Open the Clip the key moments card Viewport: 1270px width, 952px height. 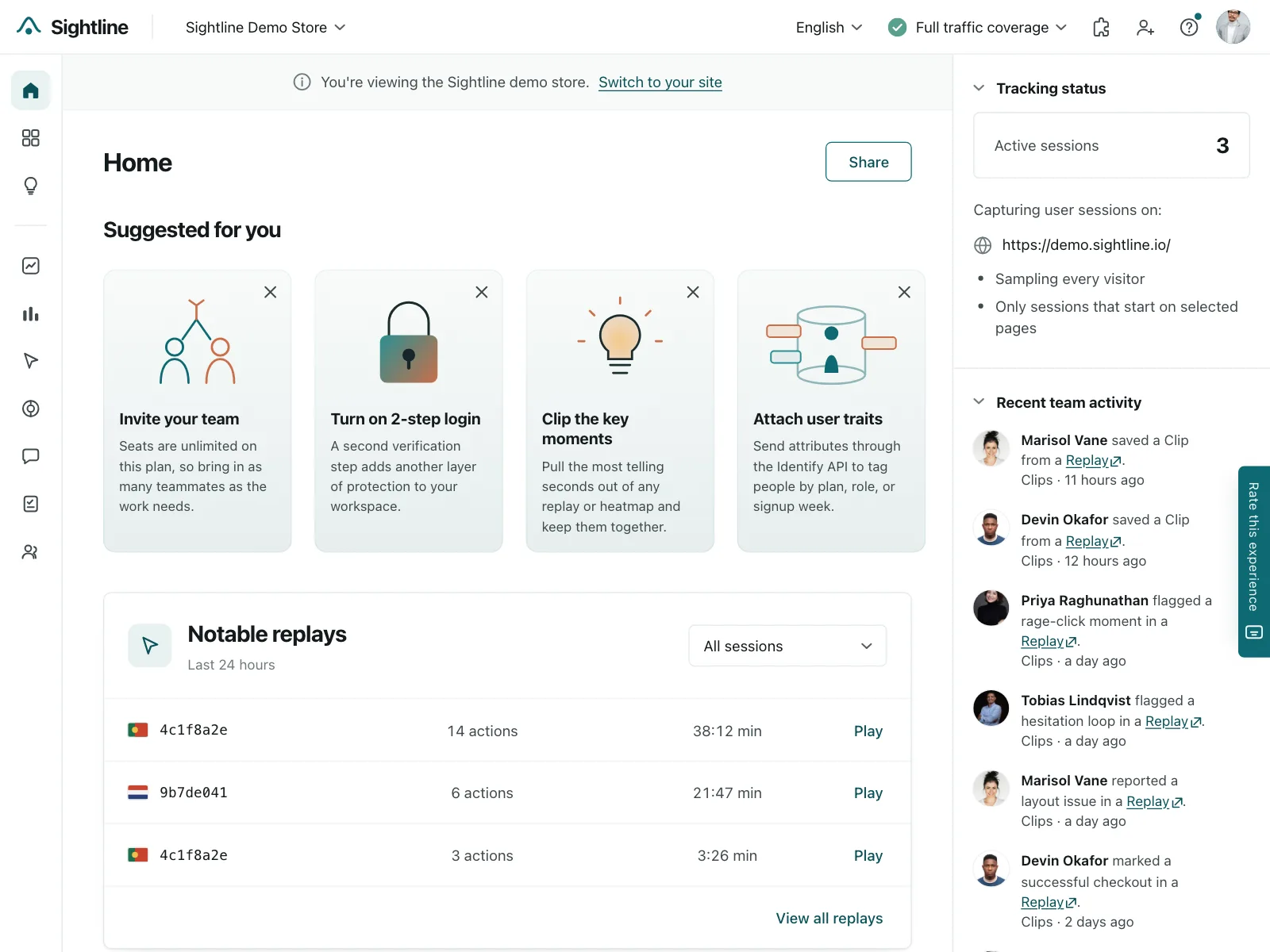coord(620,411)
